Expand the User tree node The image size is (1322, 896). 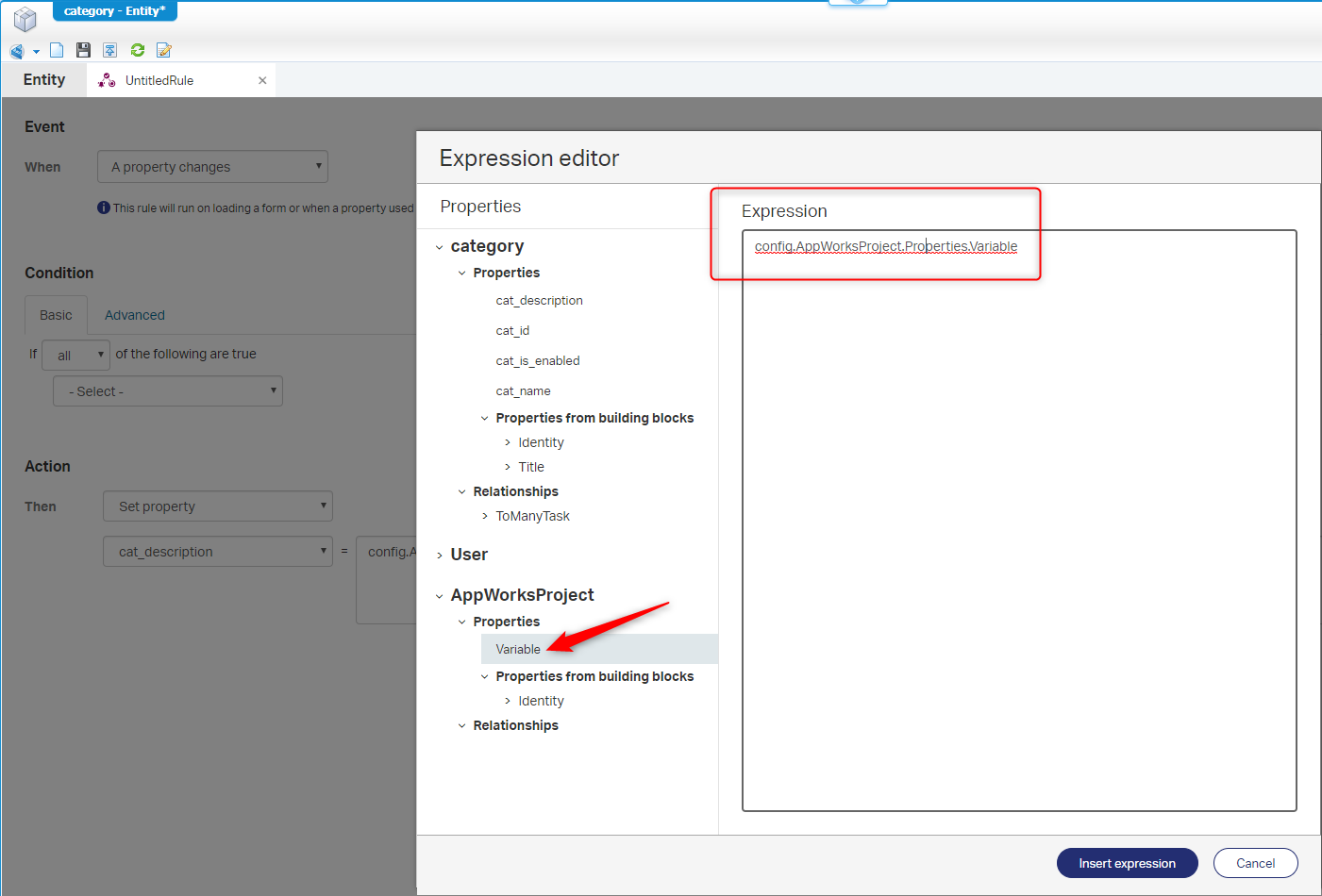440,556
